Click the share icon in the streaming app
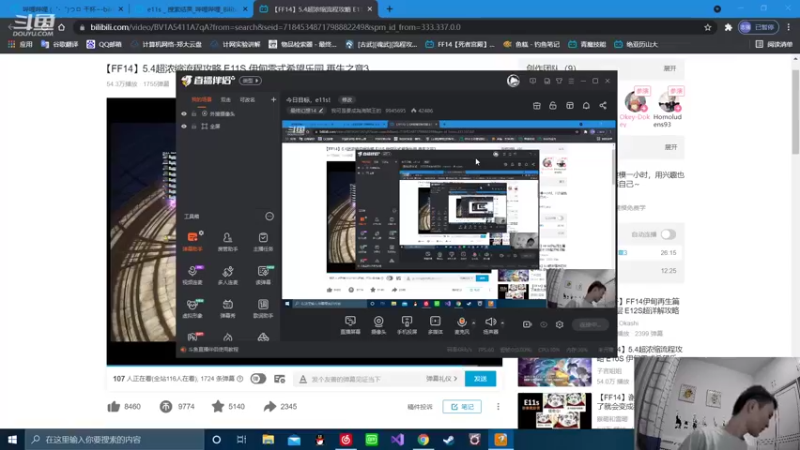Screen dimensions: 800x450 pos(603,106)
